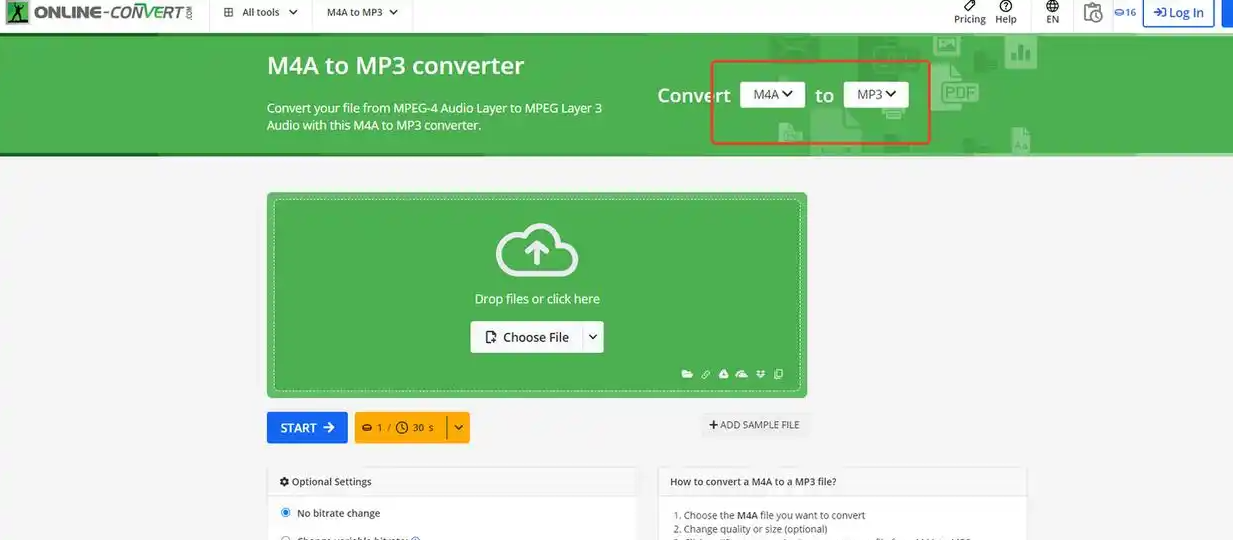Expand the MP3 target format dropdown

(876, 95)
